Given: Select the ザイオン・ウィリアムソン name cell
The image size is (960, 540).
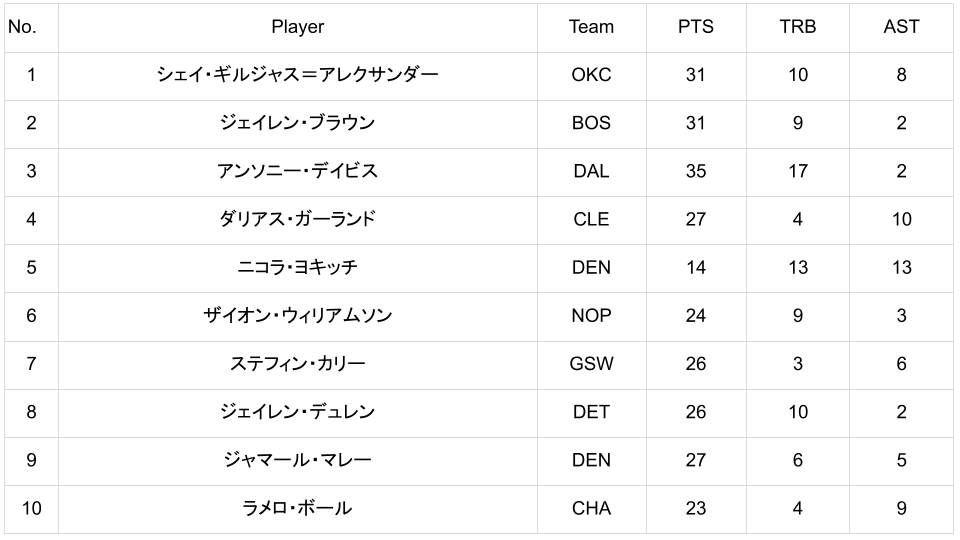Looking at the screenshot, I should coord(297,315).
